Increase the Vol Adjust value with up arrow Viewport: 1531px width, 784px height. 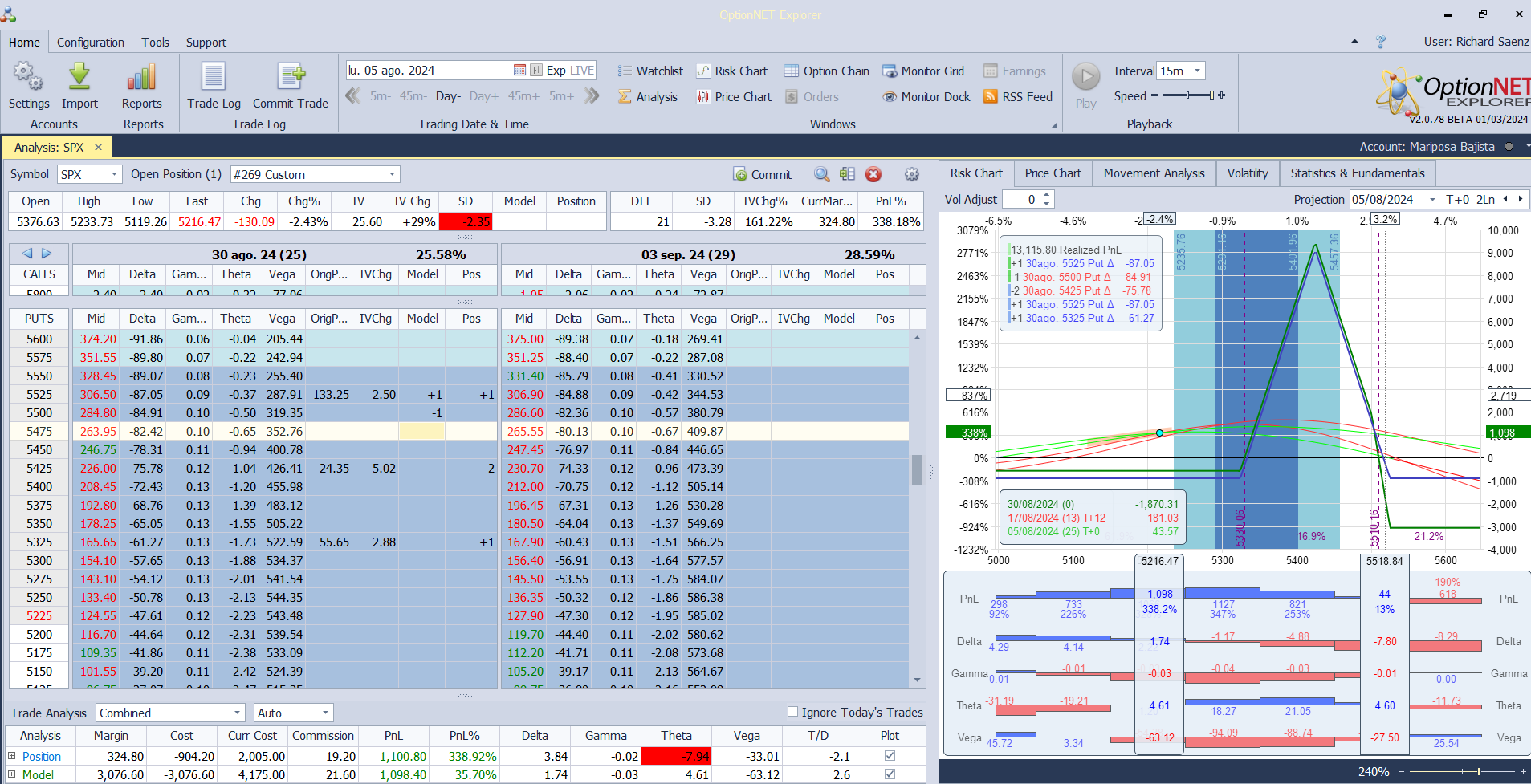1047,195
